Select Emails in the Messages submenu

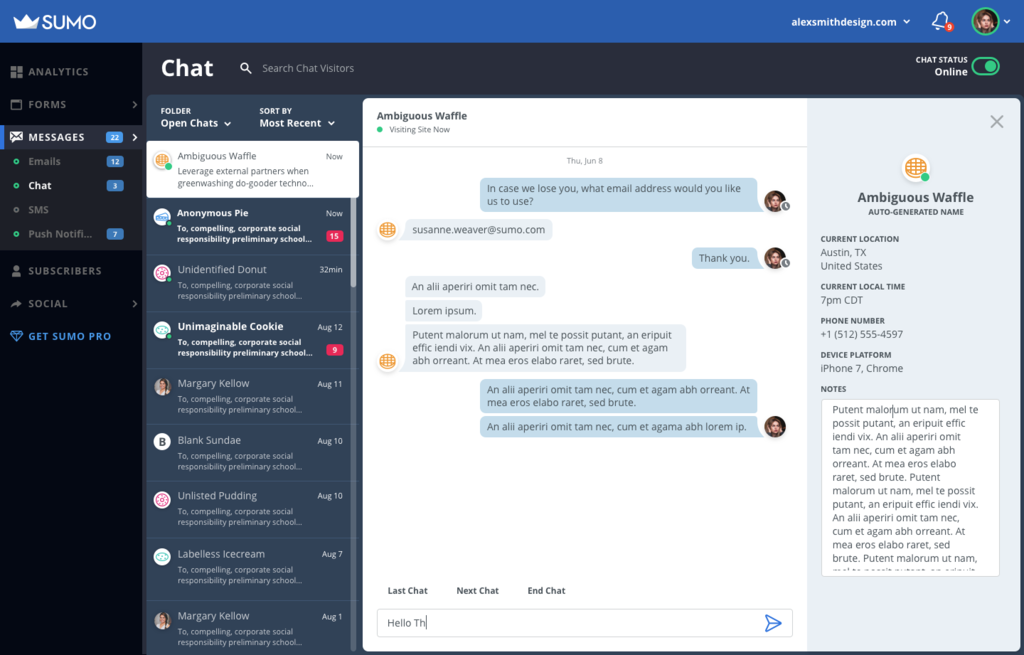(44, 161)
